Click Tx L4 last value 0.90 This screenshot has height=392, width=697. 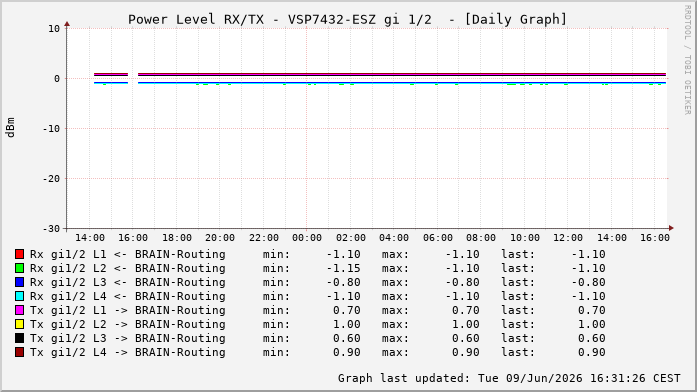(x=592, y=352)
